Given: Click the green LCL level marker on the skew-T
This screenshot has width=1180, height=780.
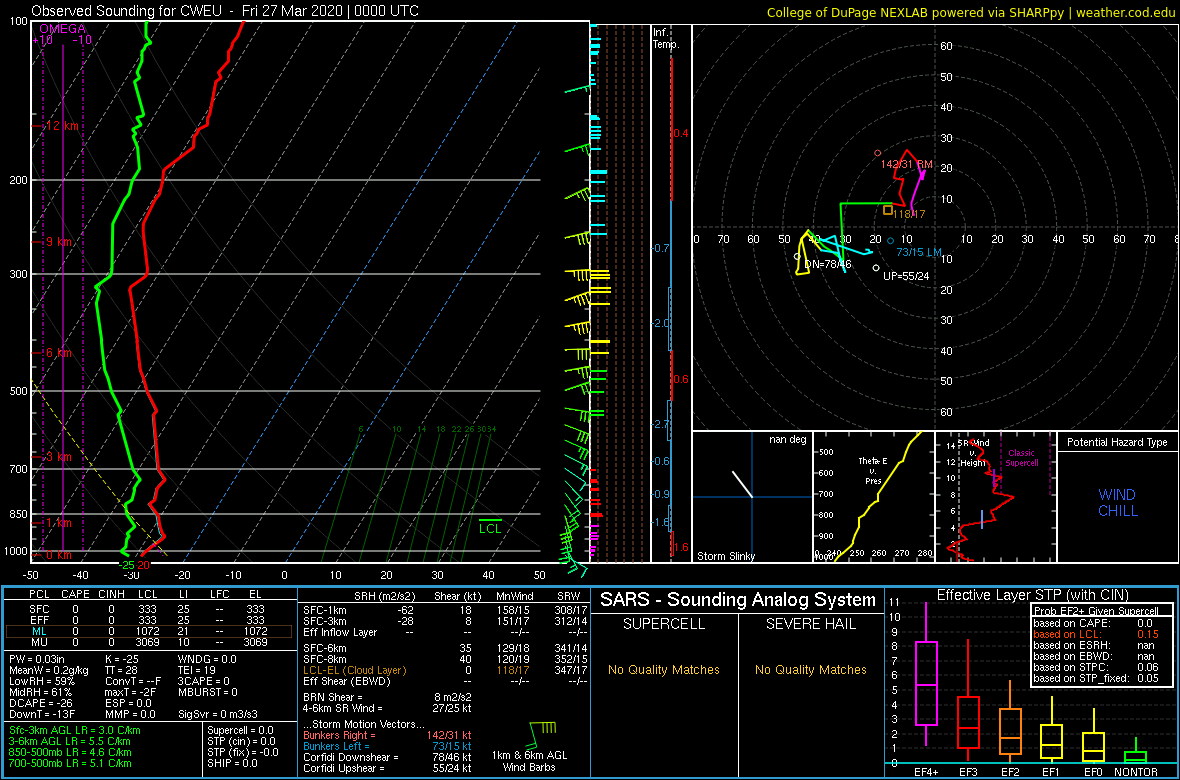Looking at the screenshot, I should 491,526.
